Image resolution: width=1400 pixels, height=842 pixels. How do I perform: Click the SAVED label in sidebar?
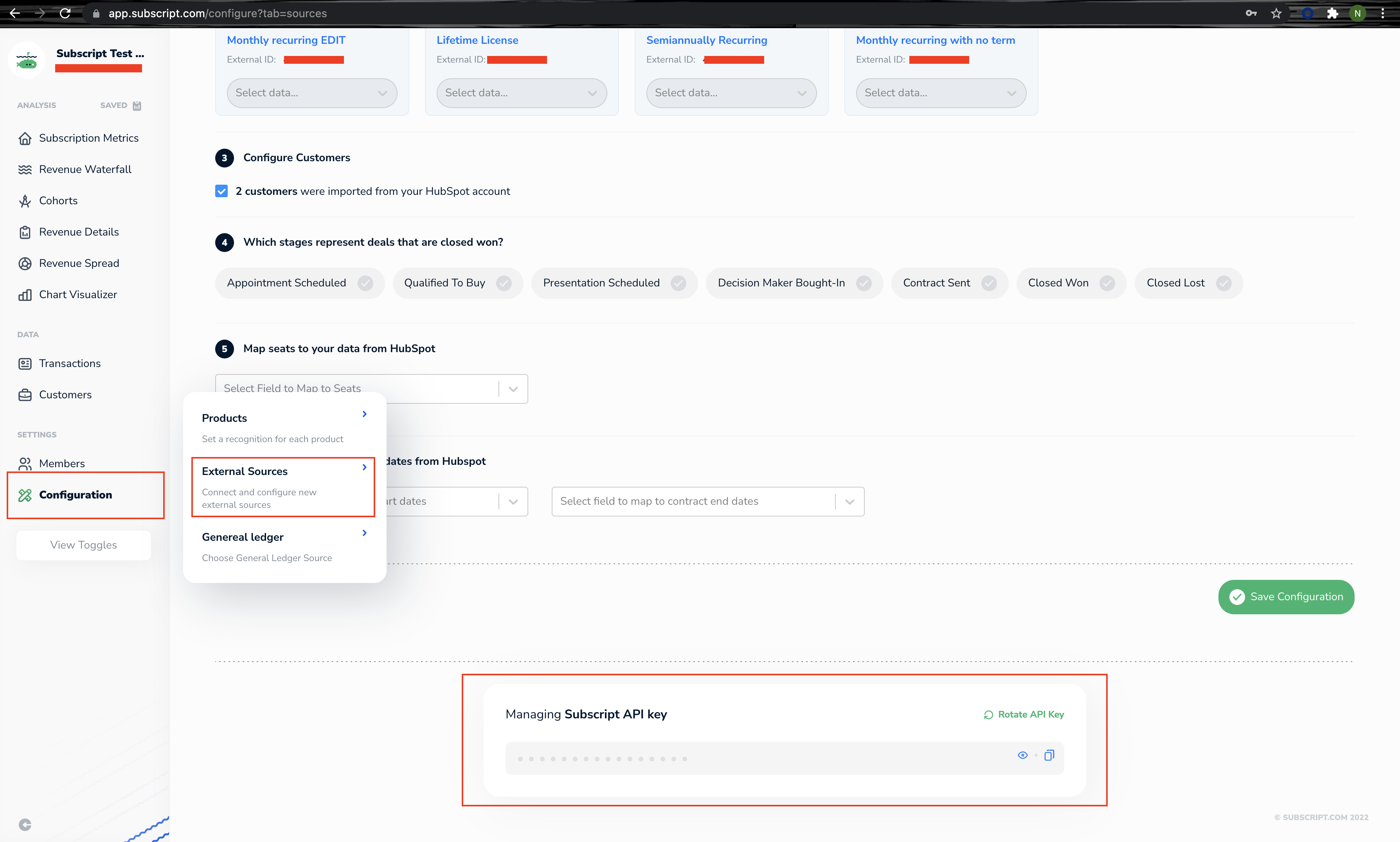[x=113, y=106]
